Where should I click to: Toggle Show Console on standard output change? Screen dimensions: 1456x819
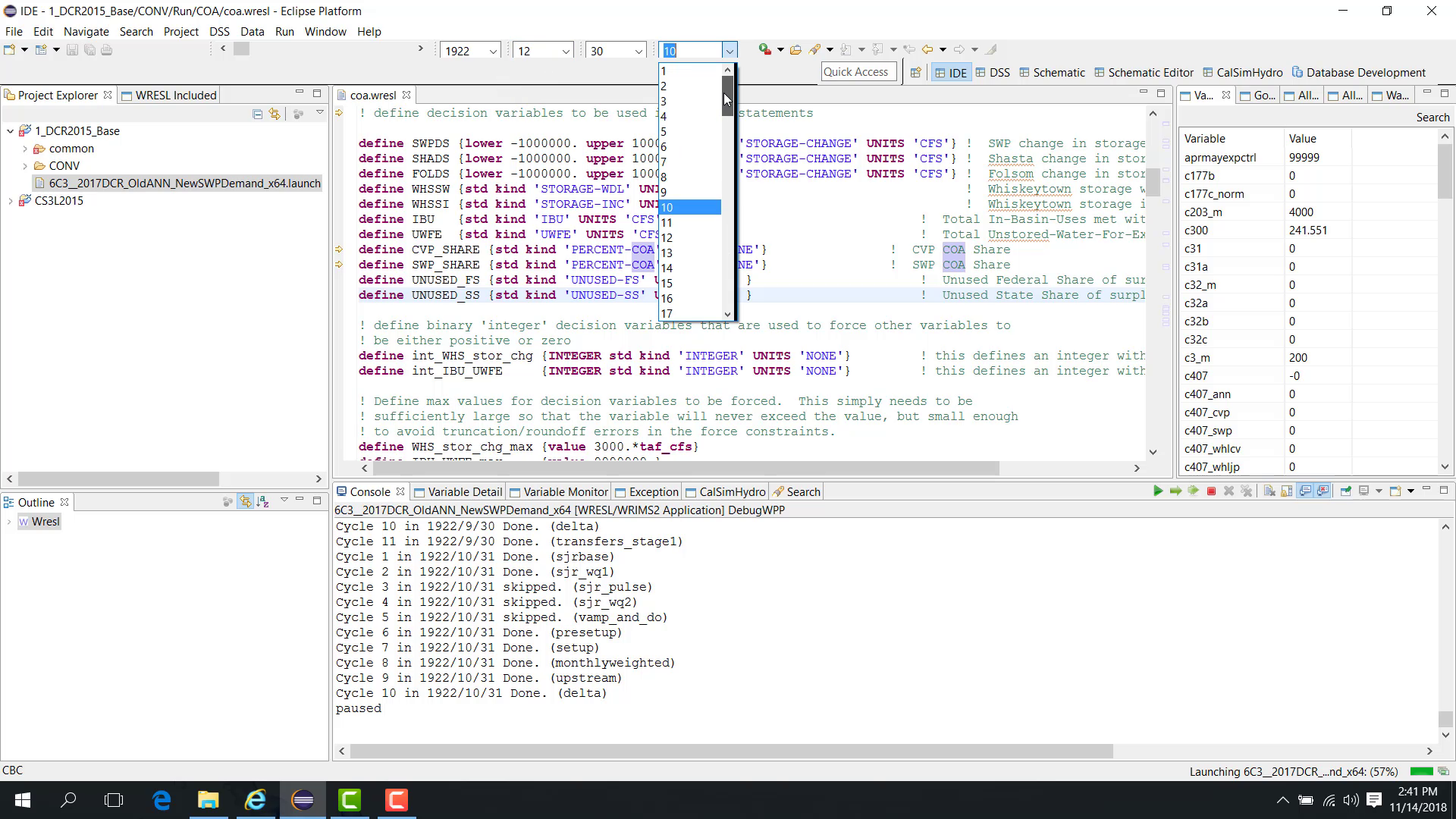(x=1305, y=491)
